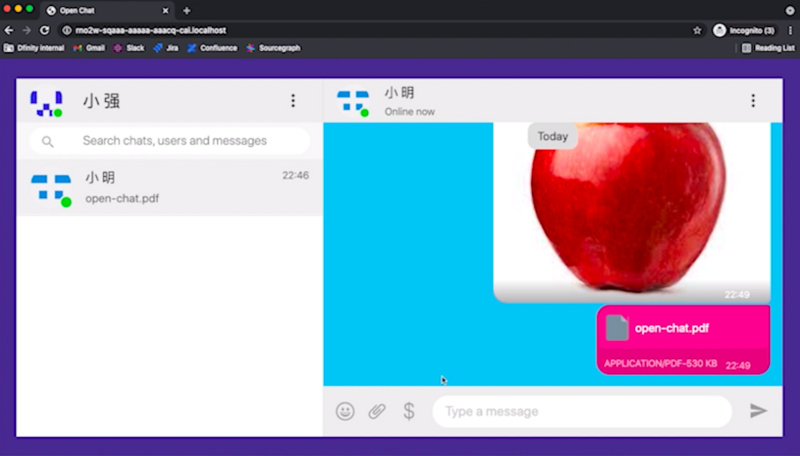Viewport: 800px width, 456px height.
Task: Focus the Type a message field
Action: tap(580, 411)
